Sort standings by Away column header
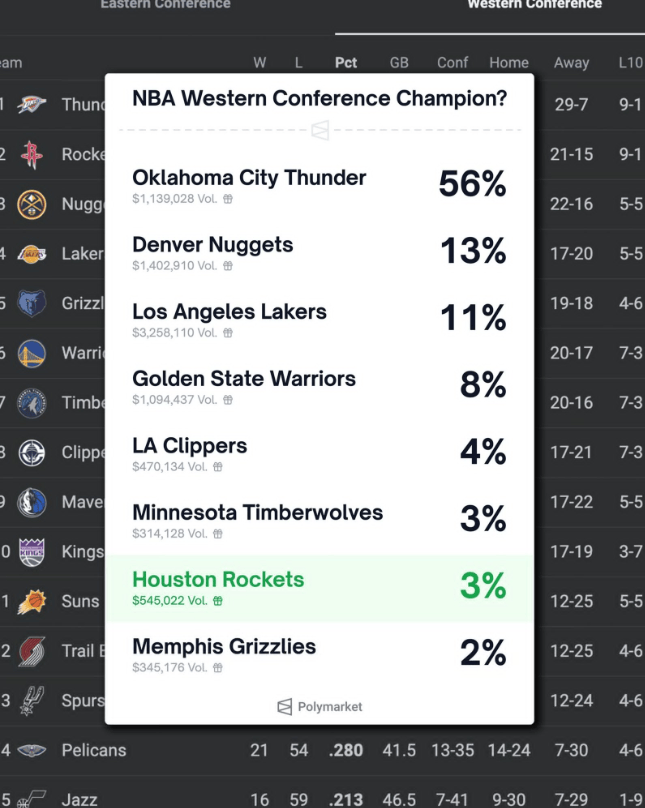This screenshot has height=808, width=645. (x=571, y=63)
